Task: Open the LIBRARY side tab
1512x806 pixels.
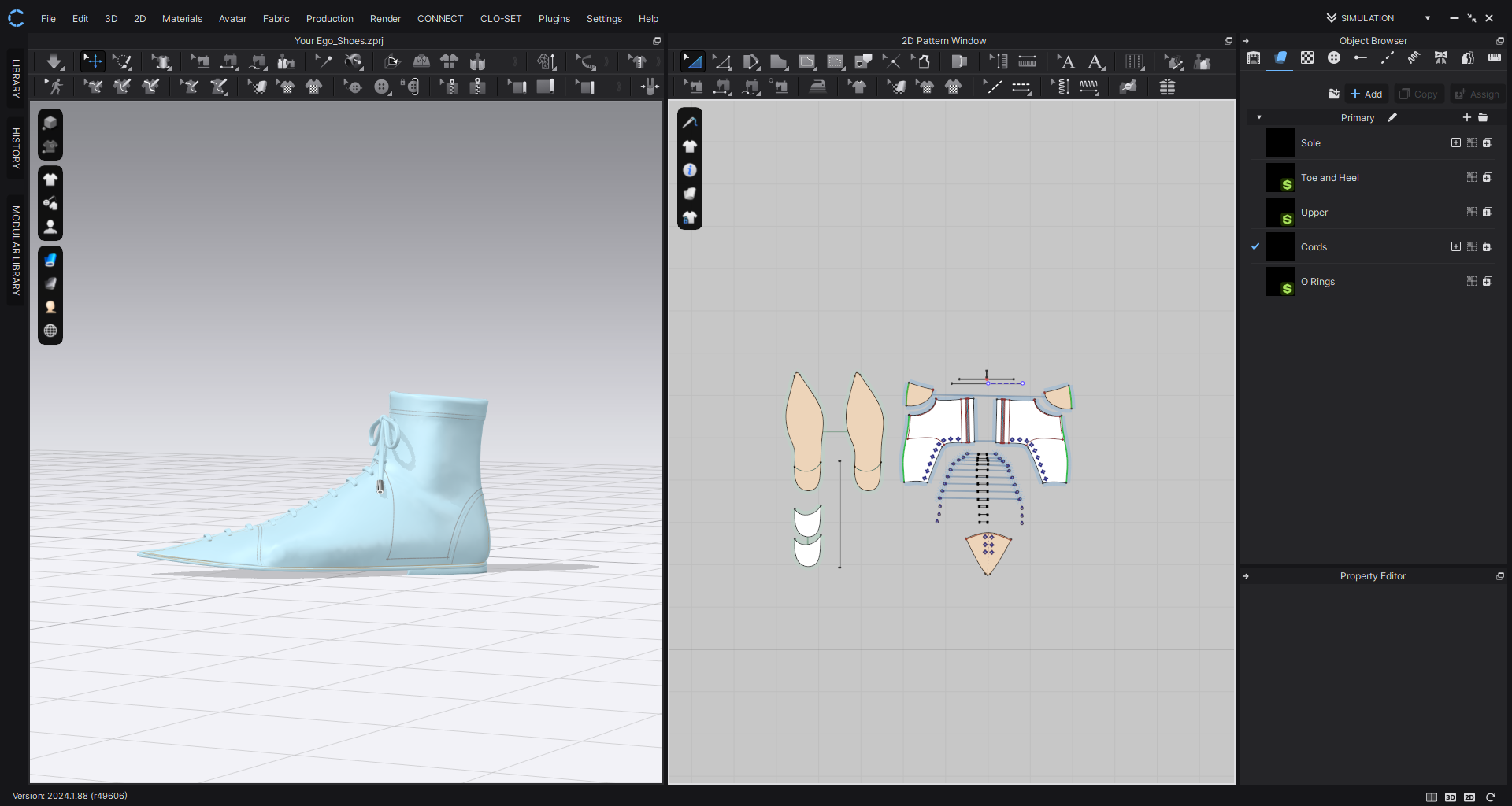Action: (16, 79)
